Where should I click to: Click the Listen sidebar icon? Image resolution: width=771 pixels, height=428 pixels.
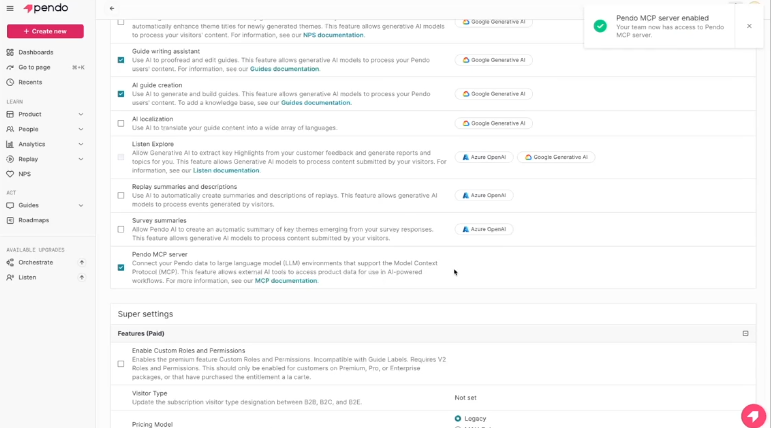pyautogui.click(x=10, y=277)
